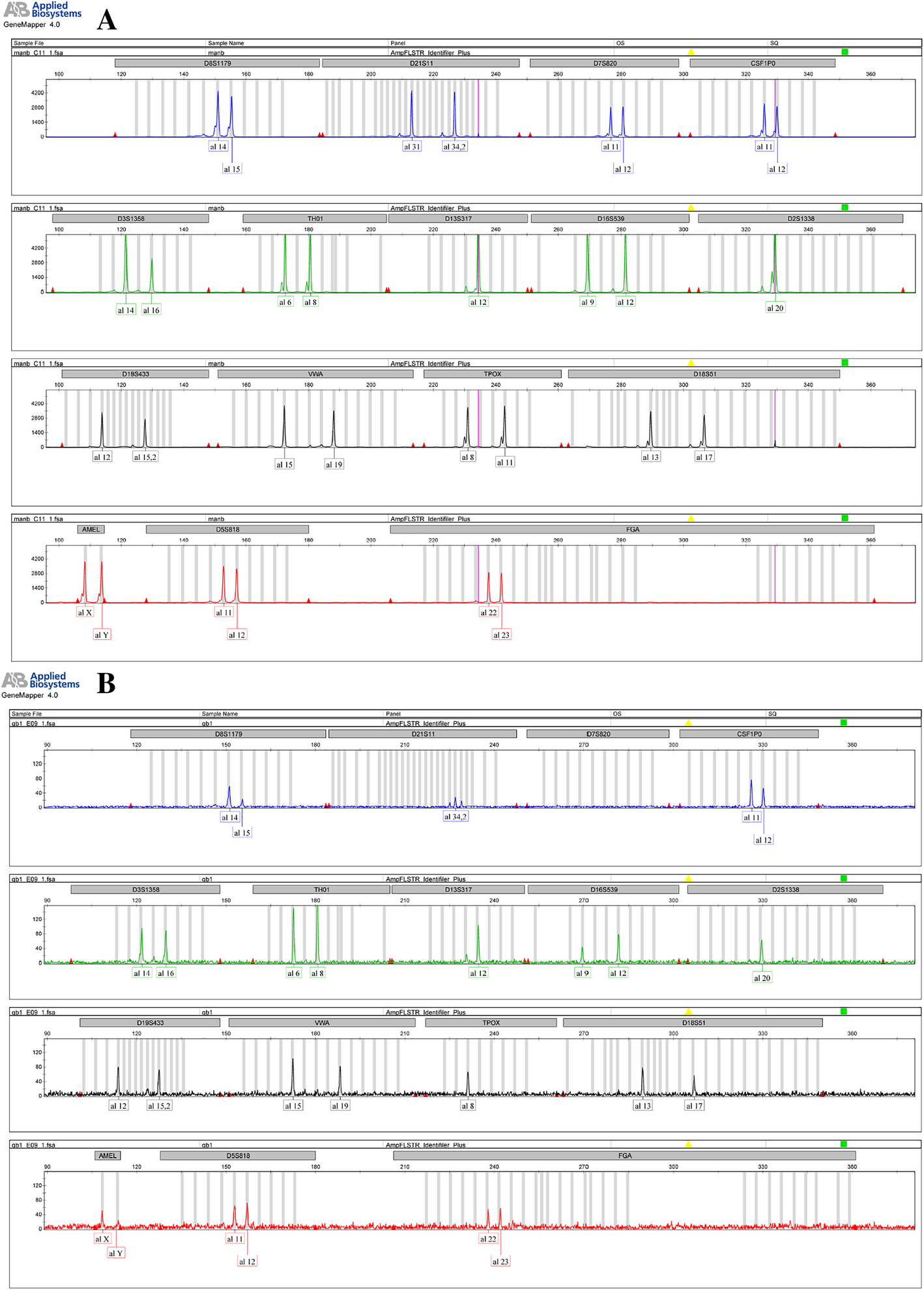Click 'qb1_E09_1.fsa' sample file in panel B top row

[34, 724]
